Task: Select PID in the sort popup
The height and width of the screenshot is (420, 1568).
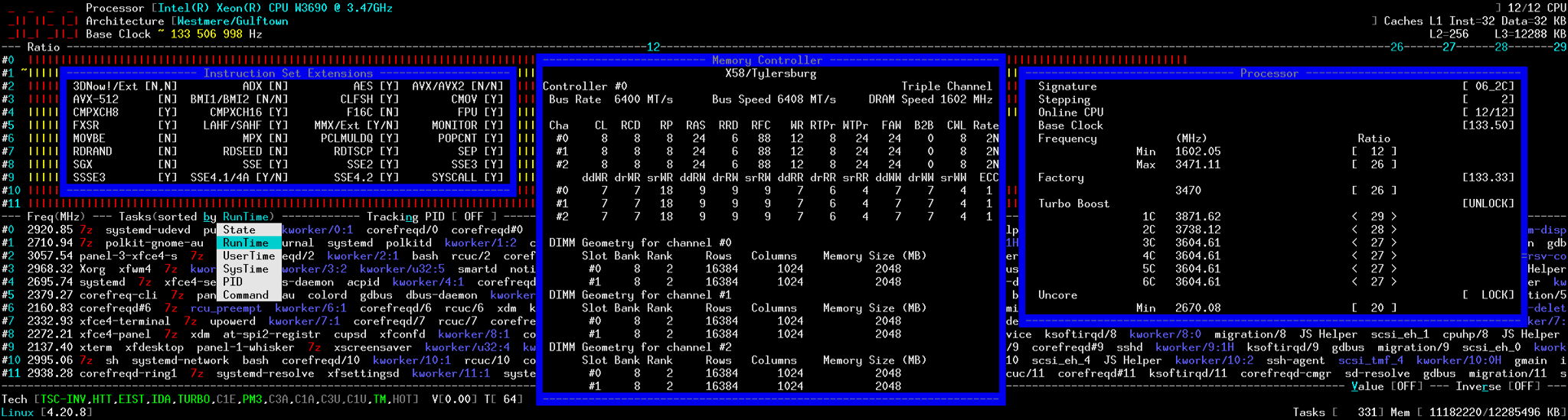Action: [x=249, y=282]
